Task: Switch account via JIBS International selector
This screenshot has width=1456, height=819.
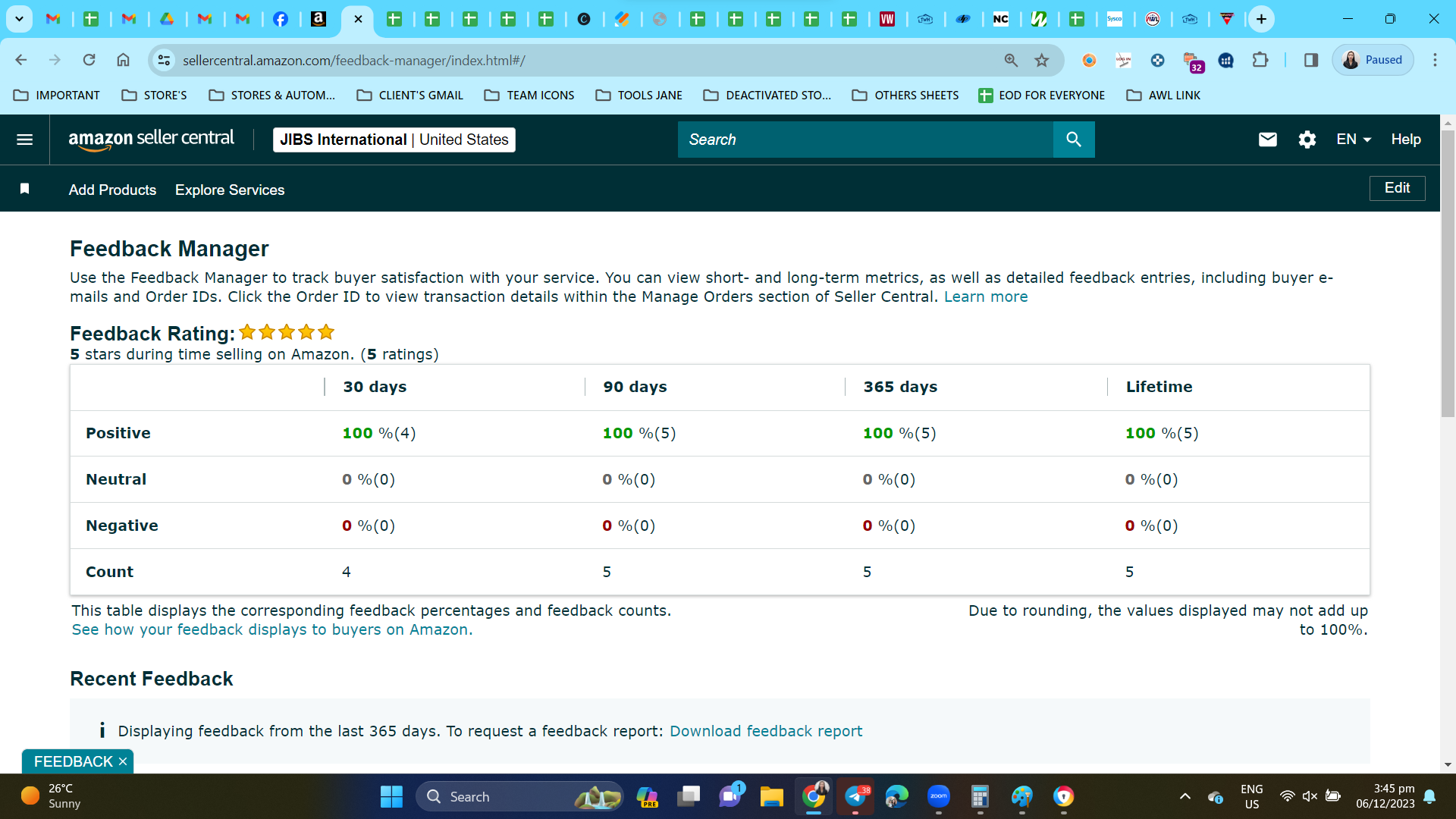Action: [394, 140]
